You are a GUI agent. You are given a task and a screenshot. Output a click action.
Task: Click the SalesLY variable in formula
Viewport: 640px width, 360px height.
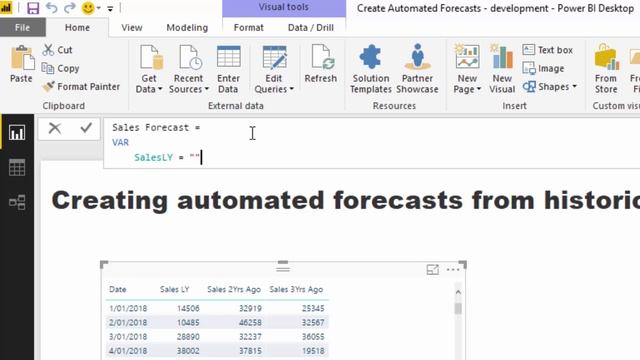[153, 158]
